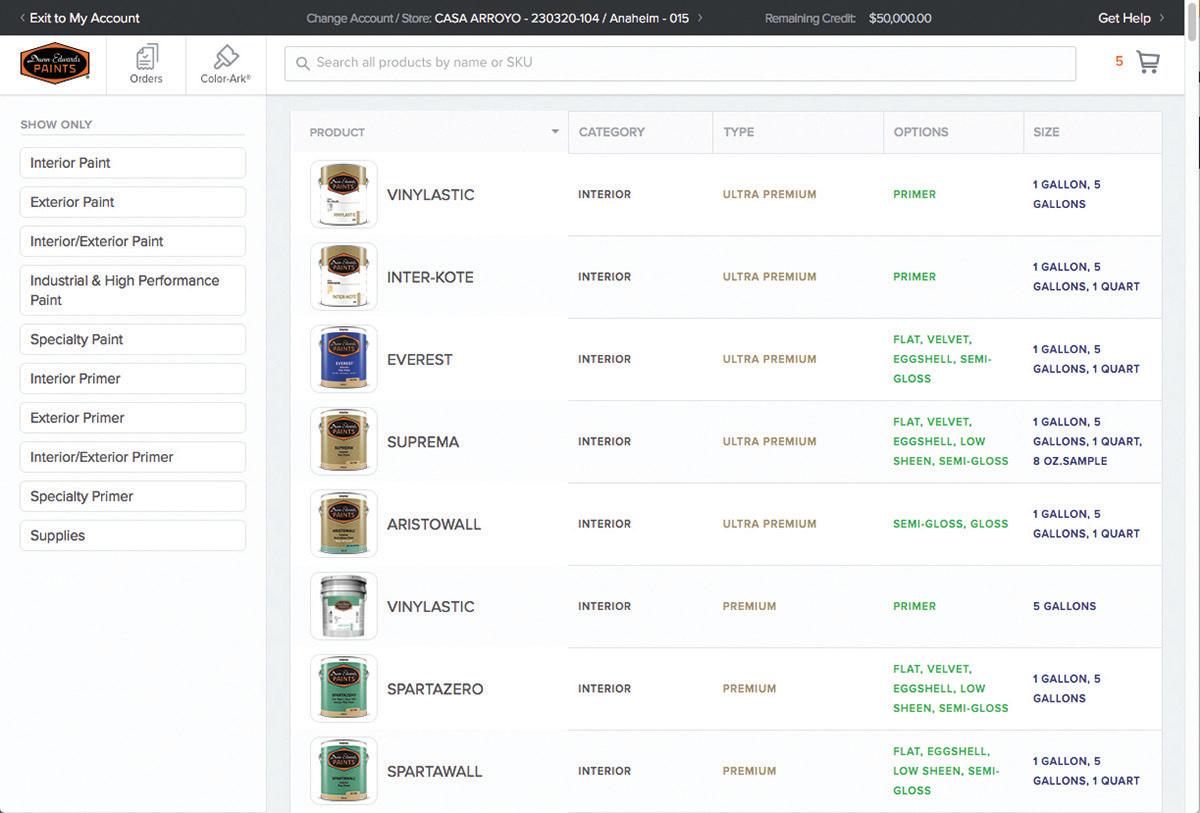
Task: Open Inter-Kote paint can thumbnail
Action: click(x=344, y=276)
